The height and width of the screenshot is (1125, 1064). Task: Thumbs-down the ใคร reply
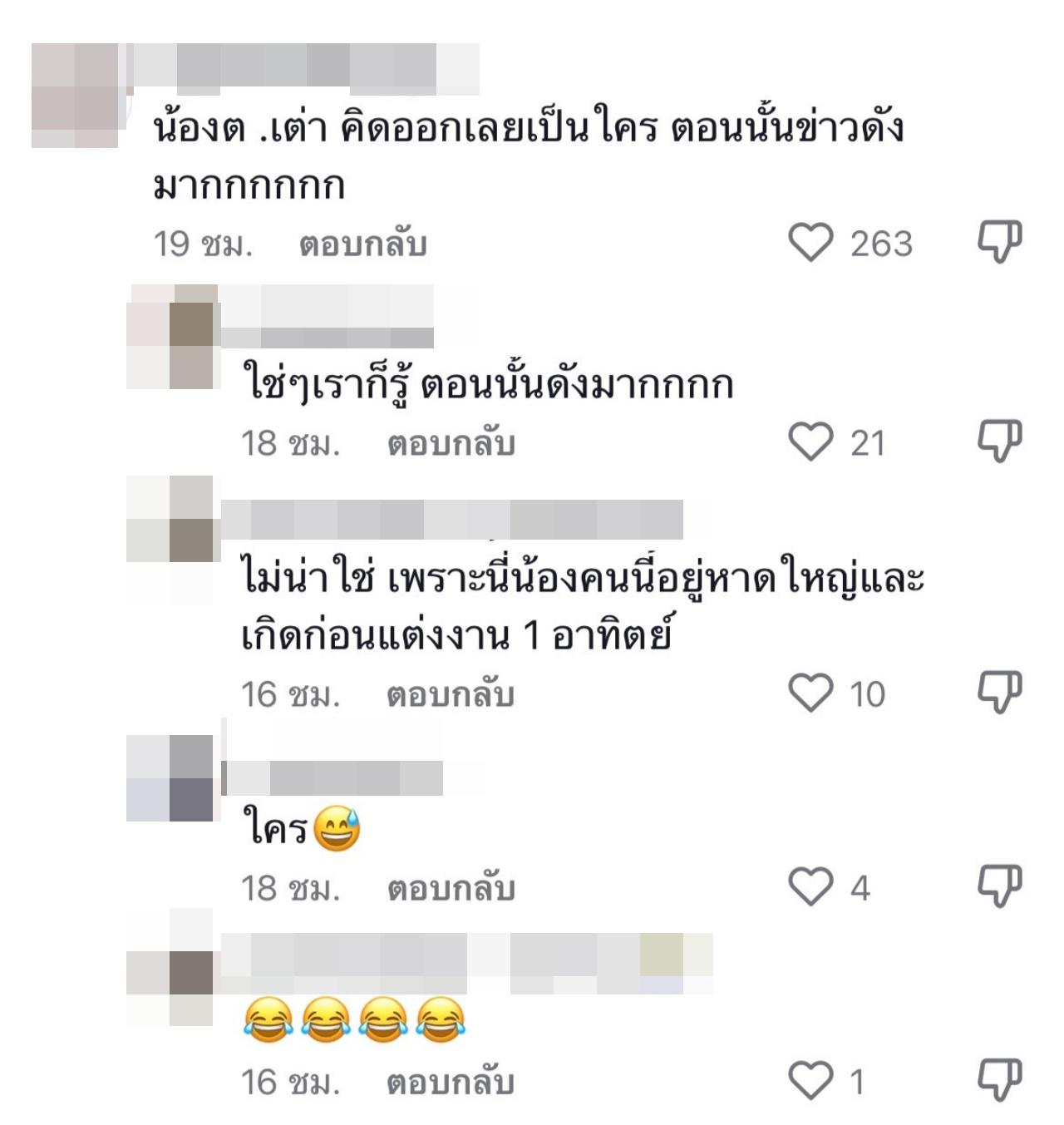[x=998, y=886]
